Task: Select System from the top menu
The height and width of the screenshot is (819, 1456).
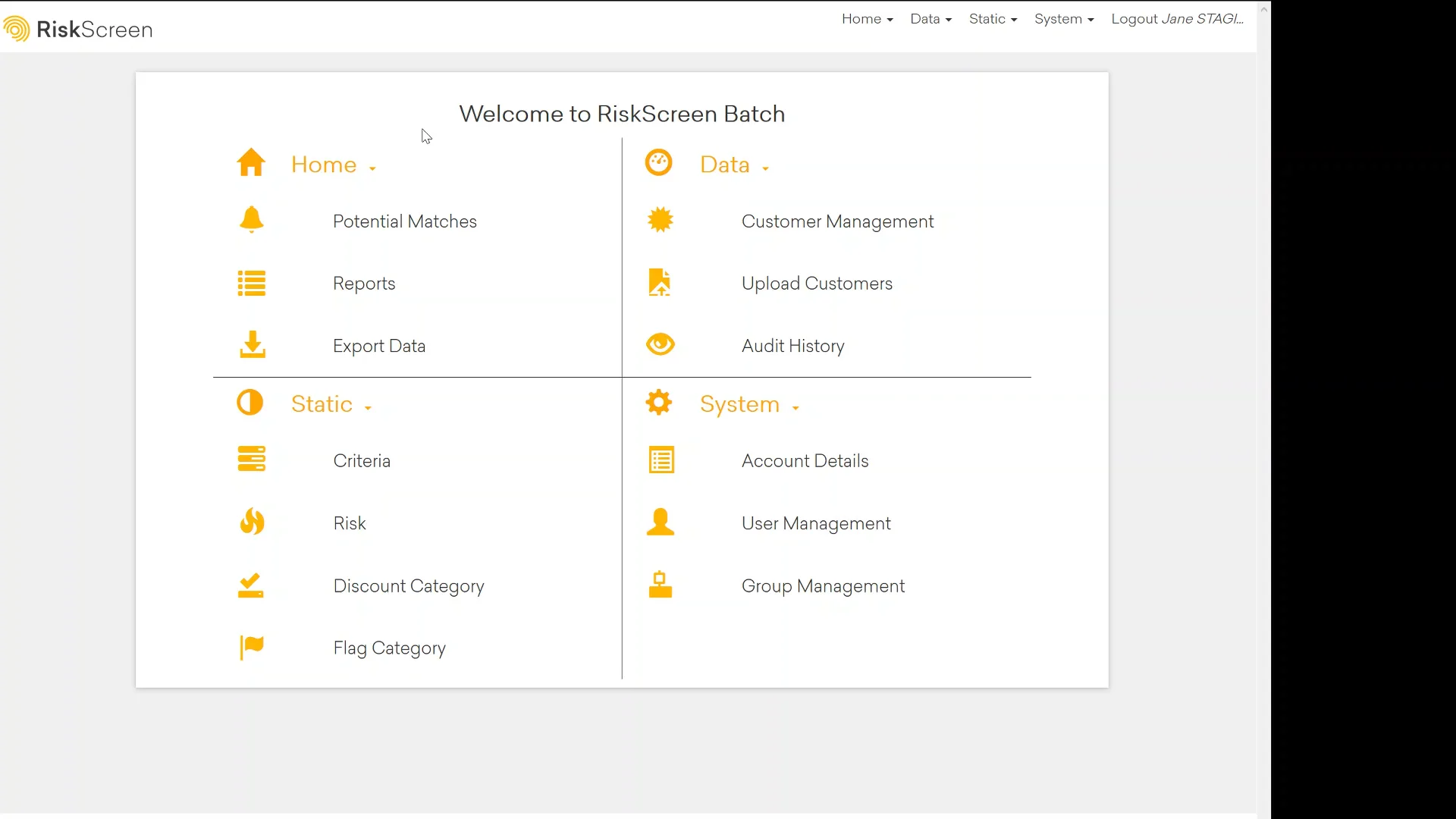Action: pyautogui.click(x=1063, y=19)
